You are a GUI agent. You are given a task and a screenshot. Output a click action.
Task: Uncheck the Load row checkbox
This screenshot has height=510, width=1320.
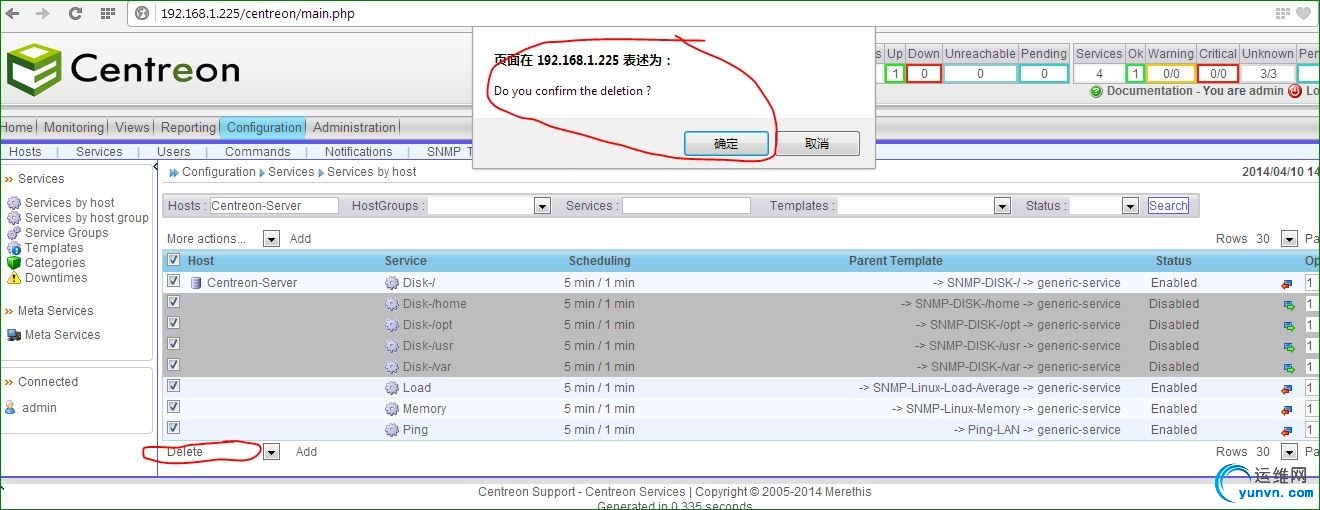pyautogui.click(x=173, y=386)
